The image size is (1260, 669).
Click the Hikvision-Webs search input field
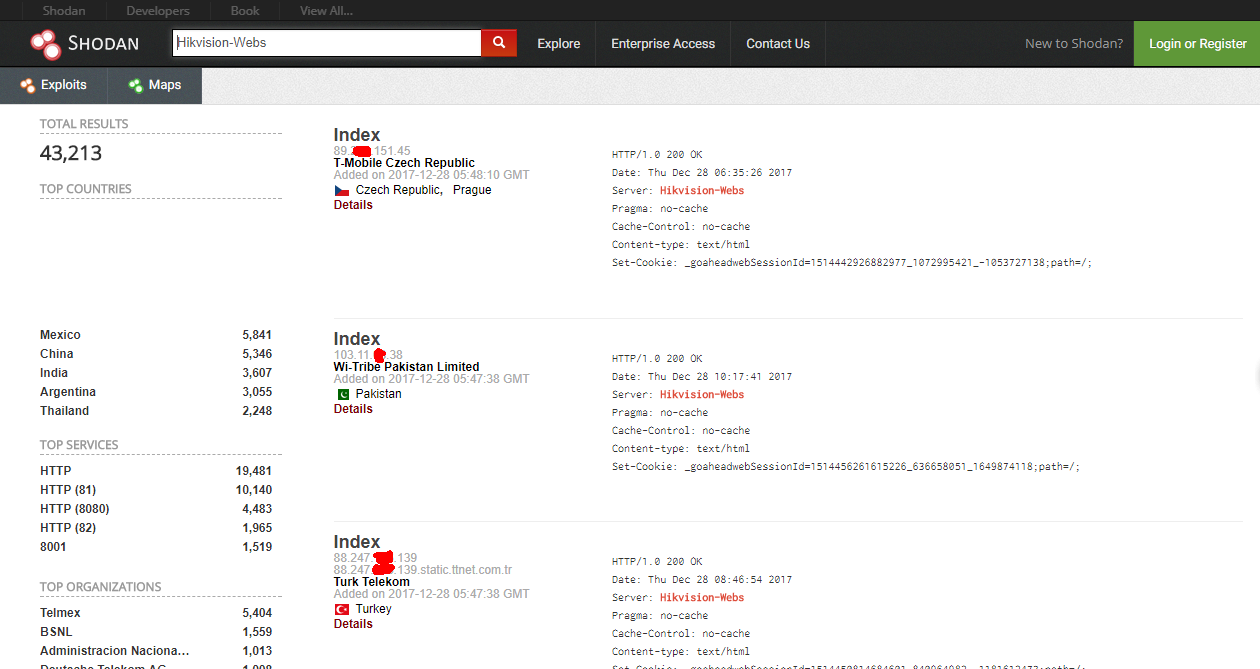click(x=327, y=43)
